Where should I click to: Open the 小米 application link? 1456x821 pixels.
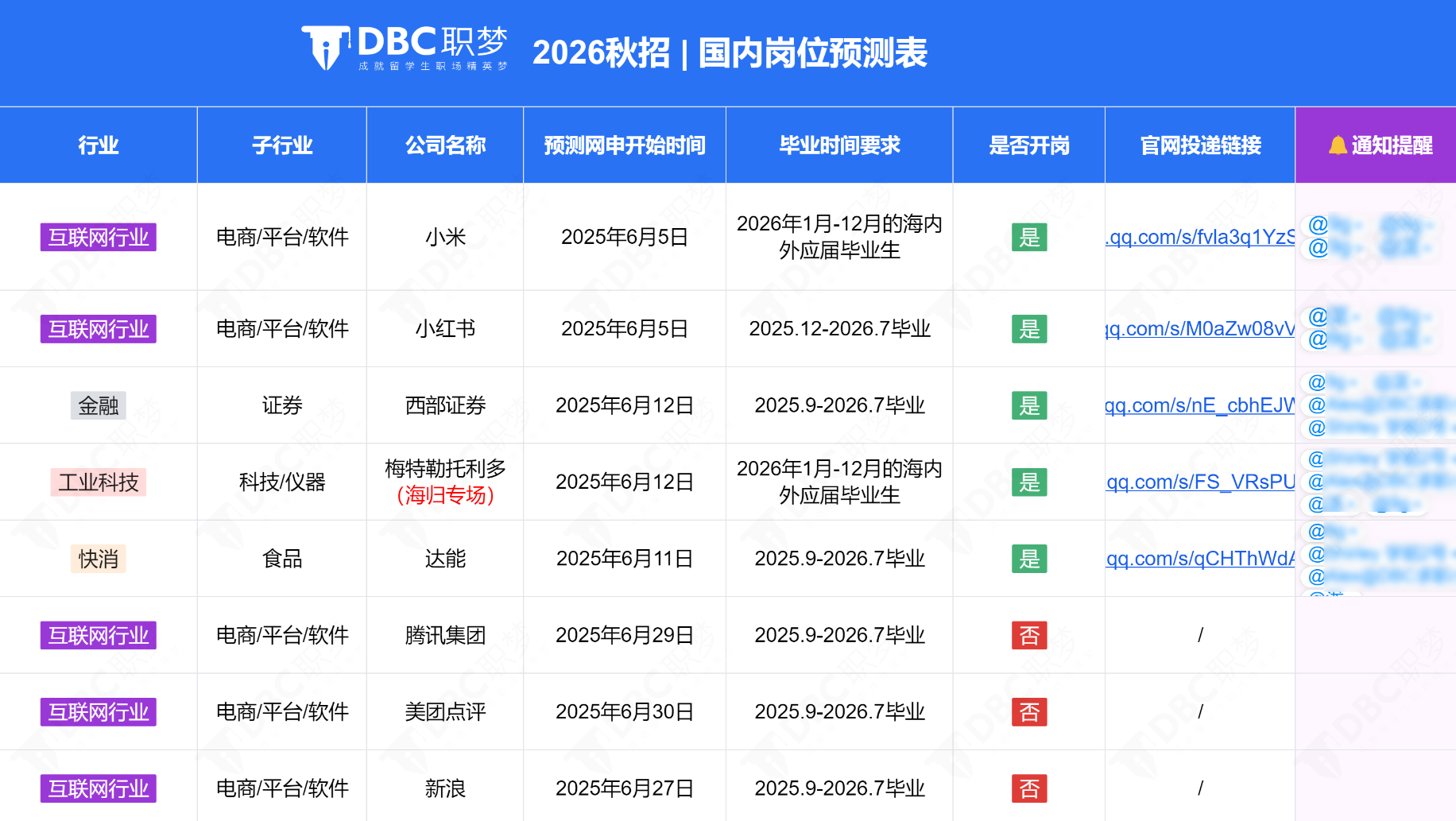tap(1200, 237)
